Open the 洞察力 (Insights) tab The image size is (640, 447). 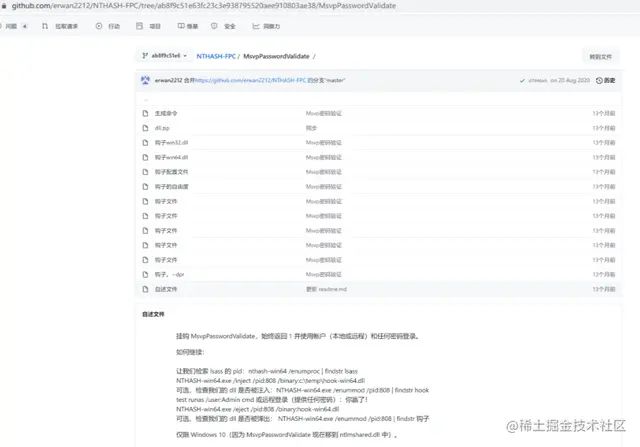(x=266, y=26)
